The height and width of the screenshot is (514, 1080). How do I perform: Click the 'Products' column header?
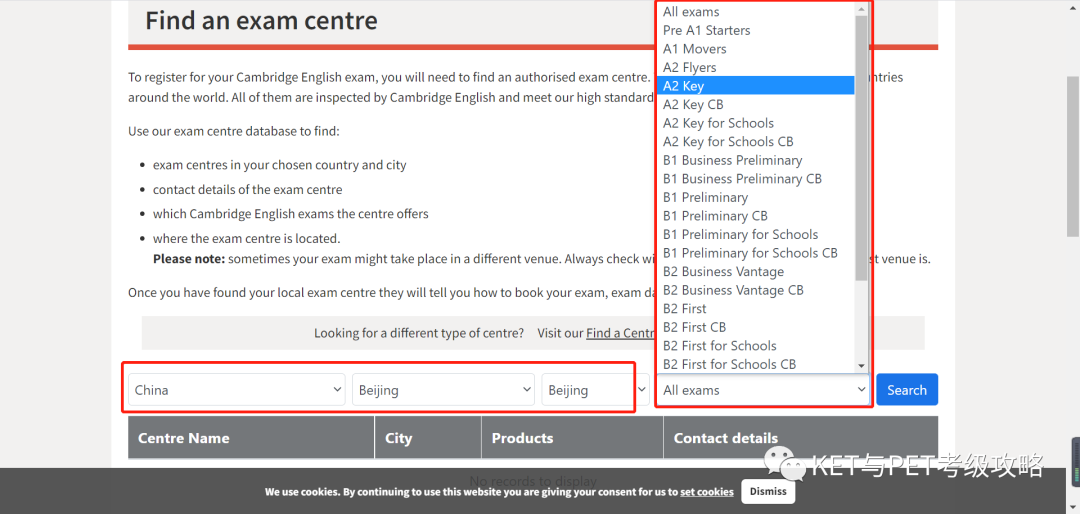point(572,438)
